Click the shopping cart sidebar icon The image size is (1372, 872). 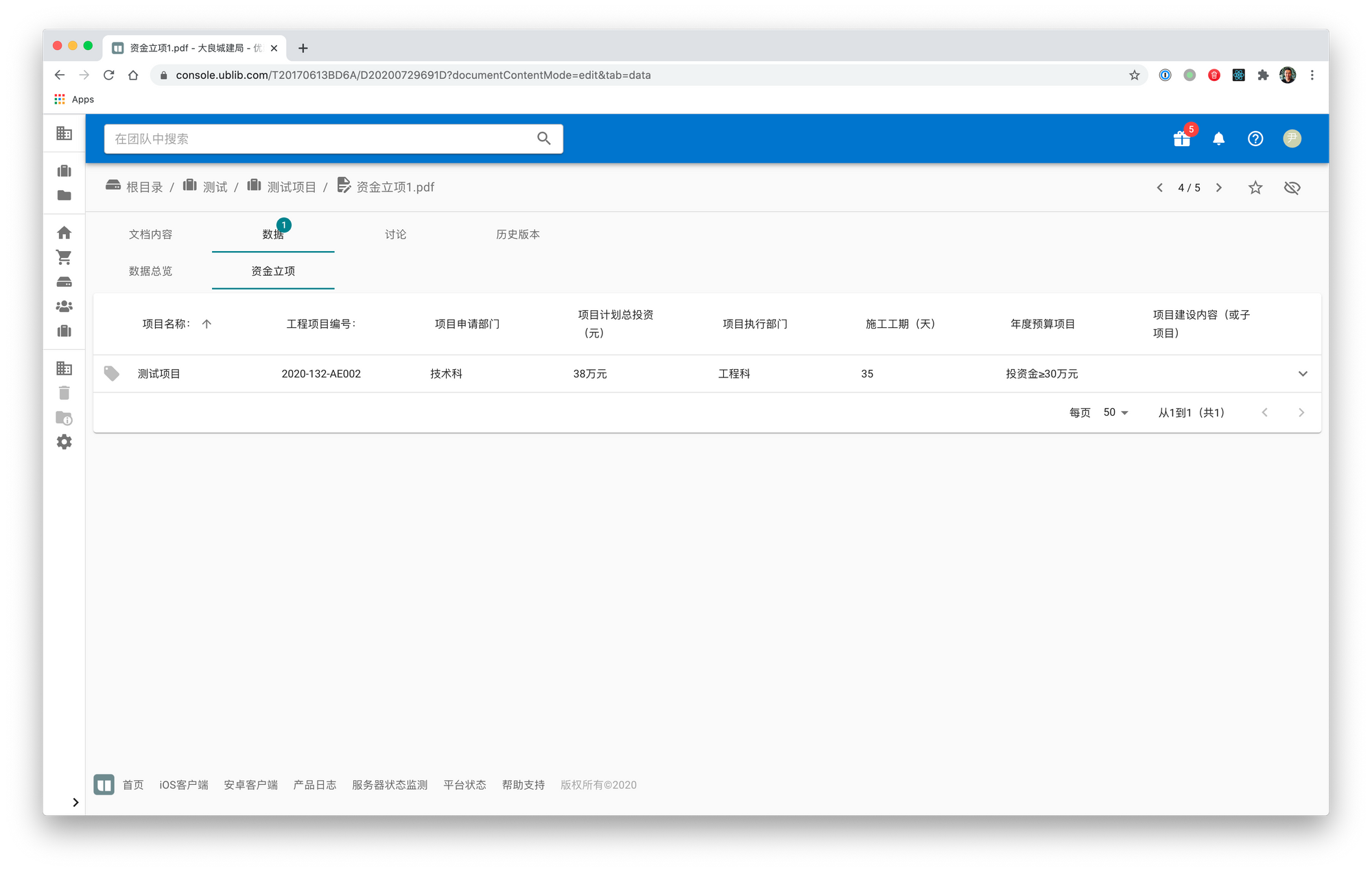click(64, 257)
